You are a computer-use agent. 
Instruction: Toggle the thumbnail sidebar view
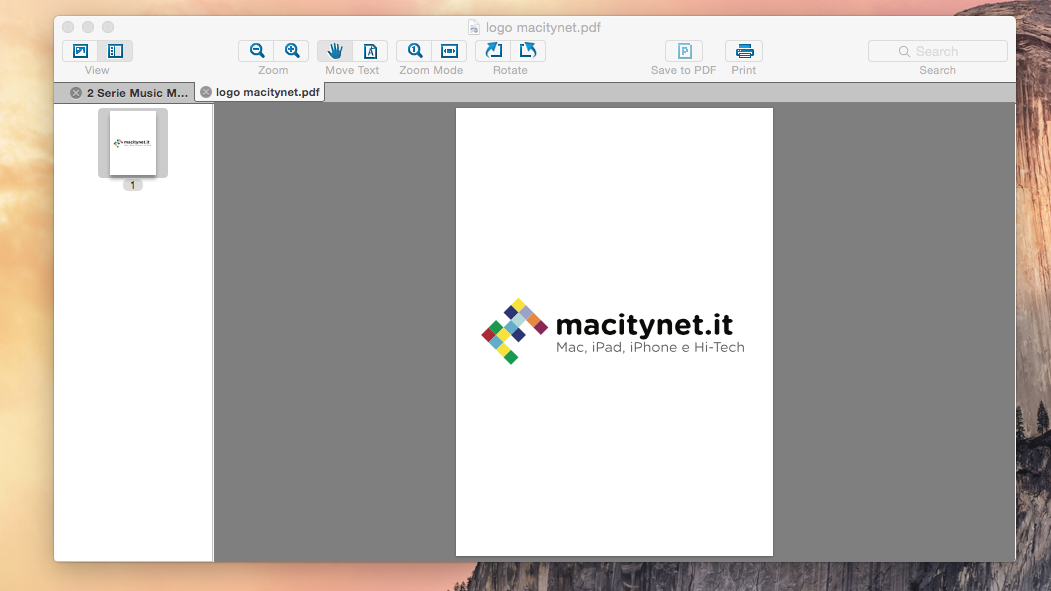click(x=115, y=51)
